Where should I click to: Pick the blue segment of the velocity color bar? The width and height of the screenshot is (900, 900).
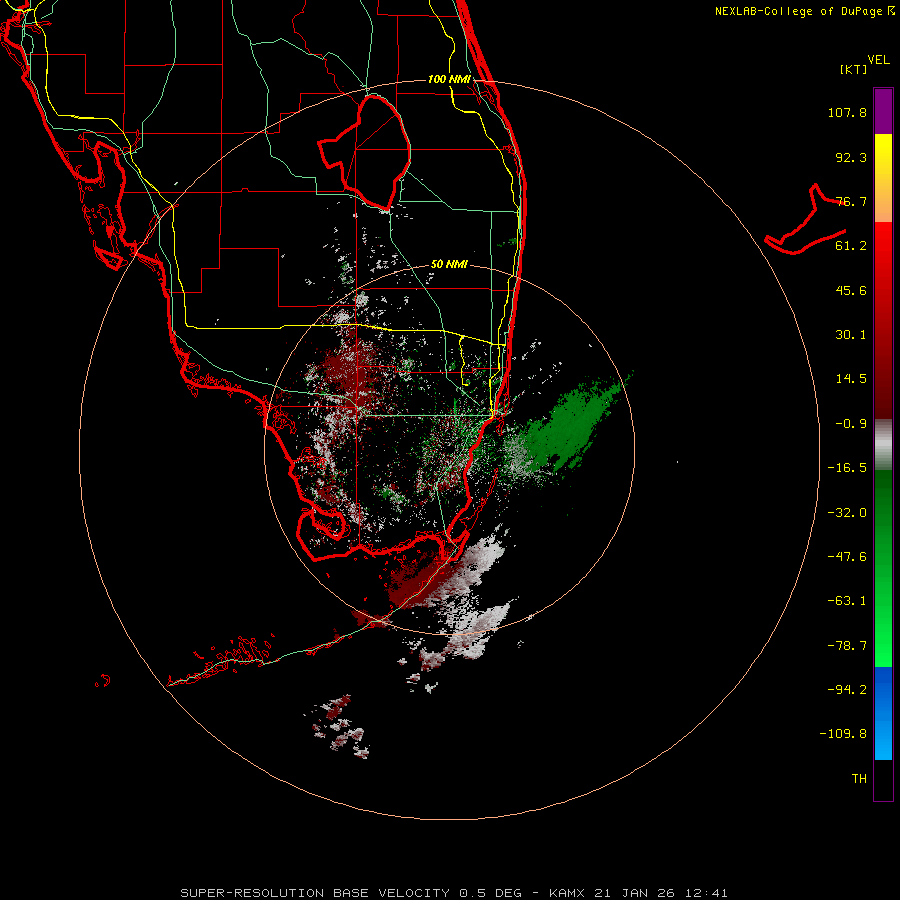[883, 713]
